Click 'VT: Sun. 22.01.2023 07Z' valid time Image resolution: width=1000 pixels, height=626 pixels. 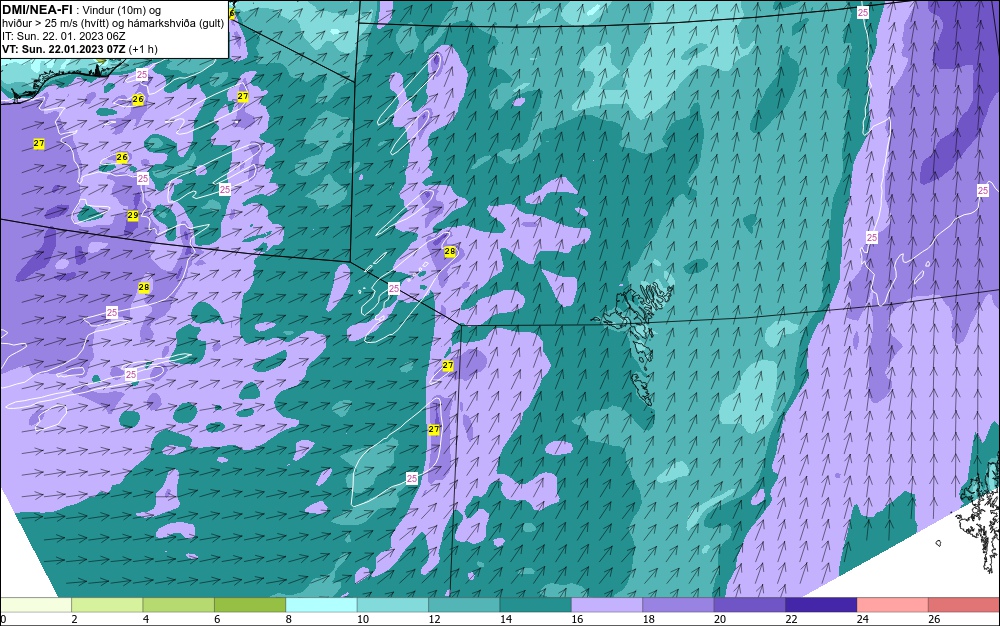tap(64, 49)
